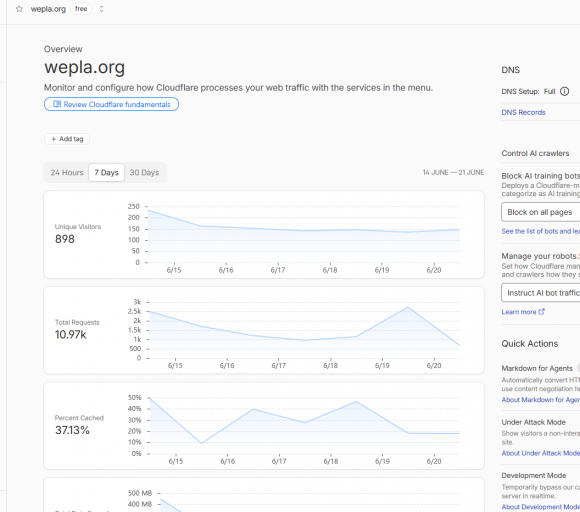Click the Percent Cached value 37.13%
The width and height of the screenshot is (580, 512).
pyautogui.click(x=72, y=430)
